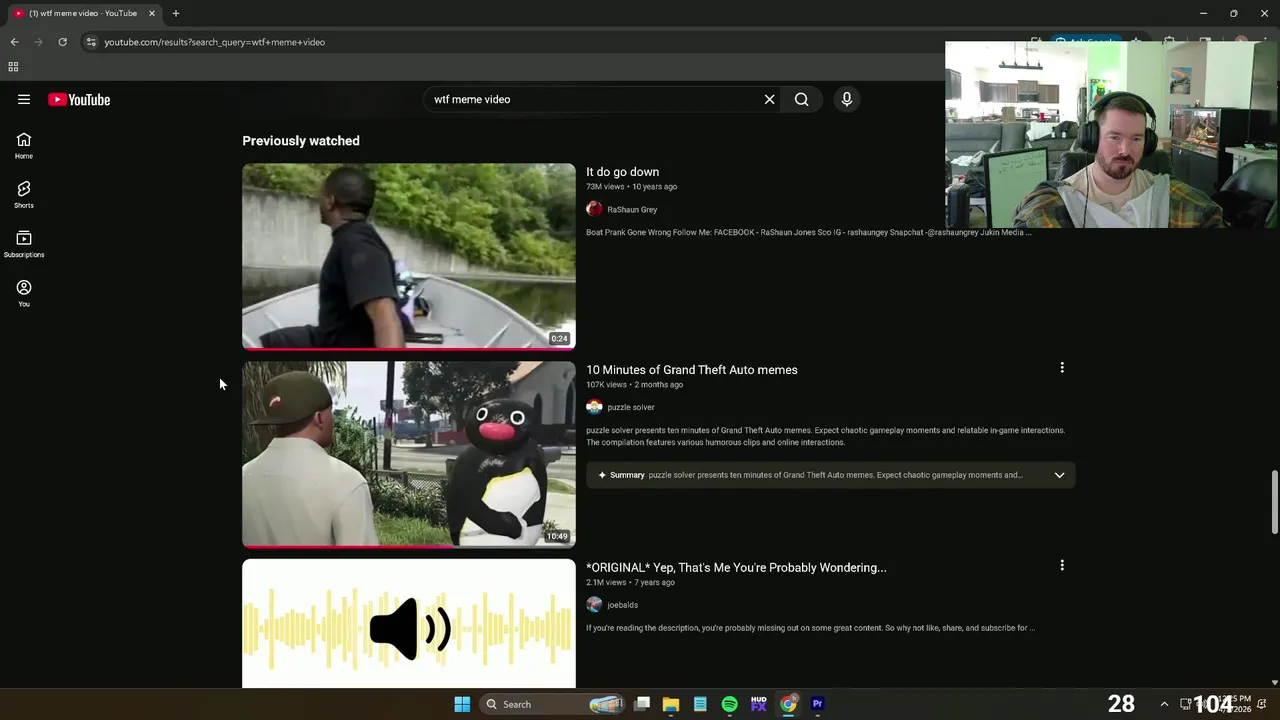Open the 'It do go down' video thumbnail
This screenshot has height=720, width=1280.
pyautogui.click(x=409, y=256)
